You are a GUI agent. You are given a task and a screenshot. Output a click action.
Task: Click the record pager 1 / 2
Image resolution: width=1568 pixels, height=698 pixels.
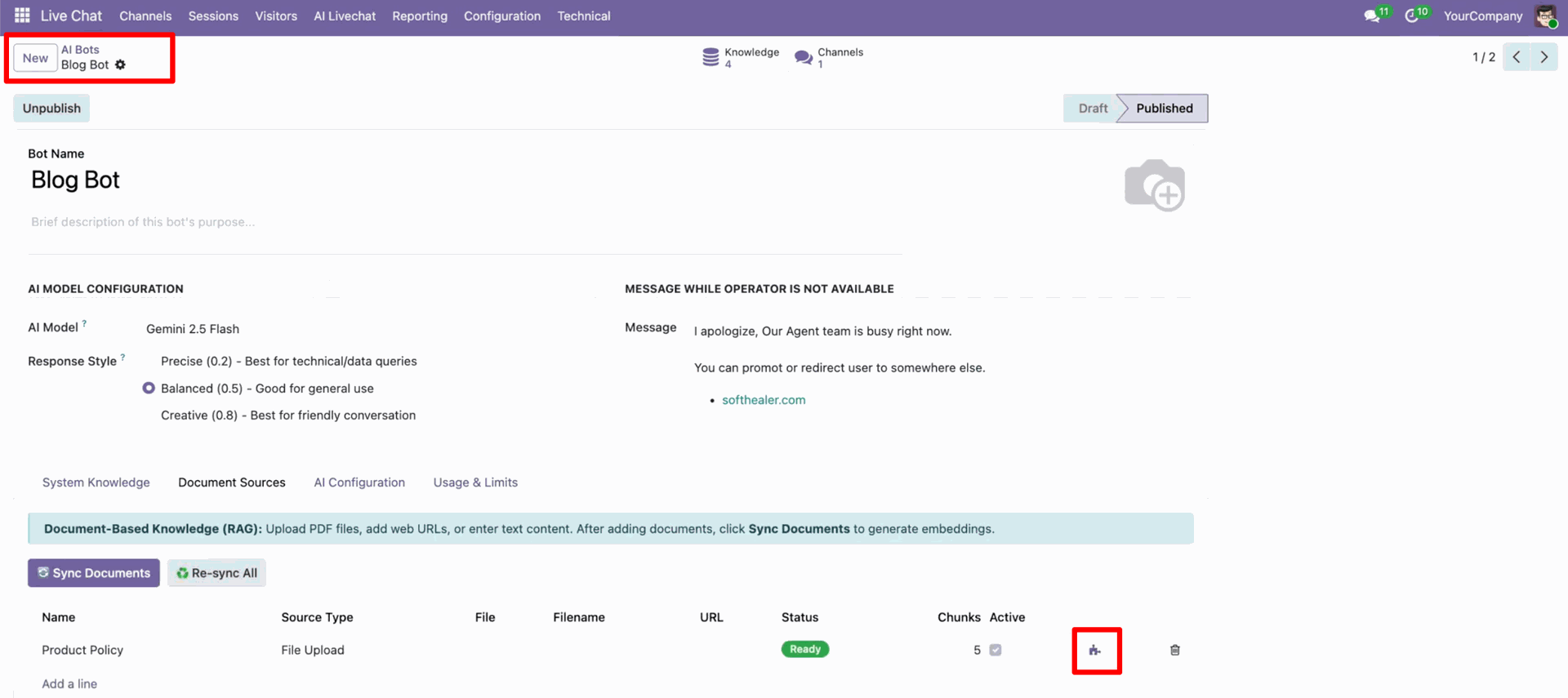1484,57
